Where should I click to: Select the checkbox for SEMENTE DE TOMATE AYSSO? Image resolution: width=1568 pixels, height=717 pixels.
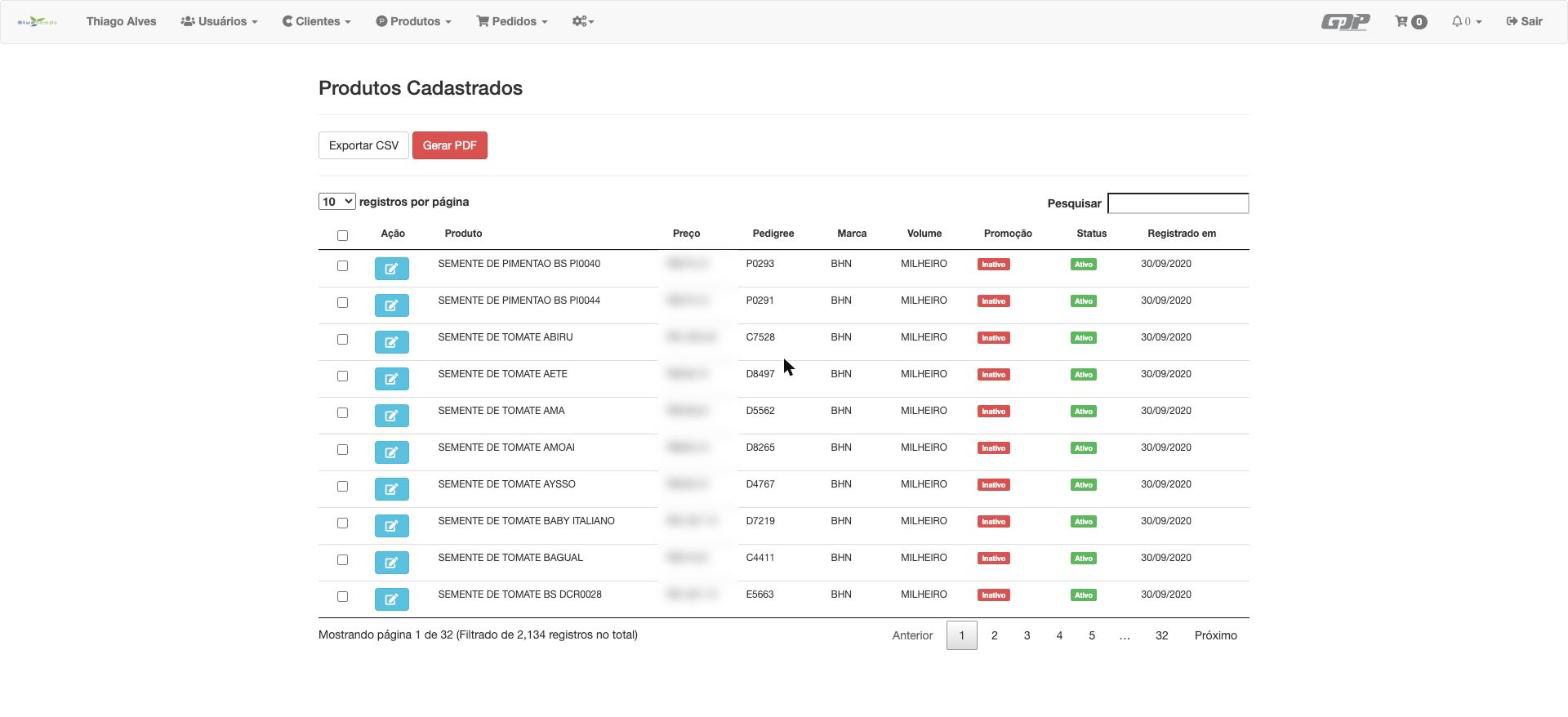(x=342, y=486)
